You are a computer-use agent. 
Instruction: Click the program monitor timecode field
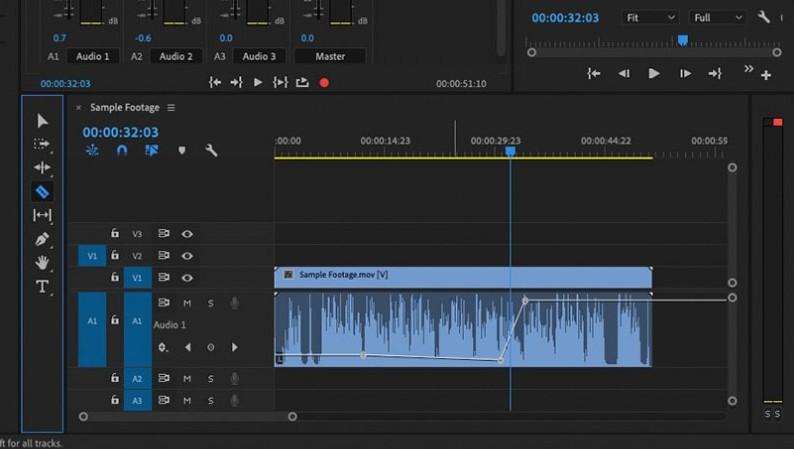click(565, 18)
